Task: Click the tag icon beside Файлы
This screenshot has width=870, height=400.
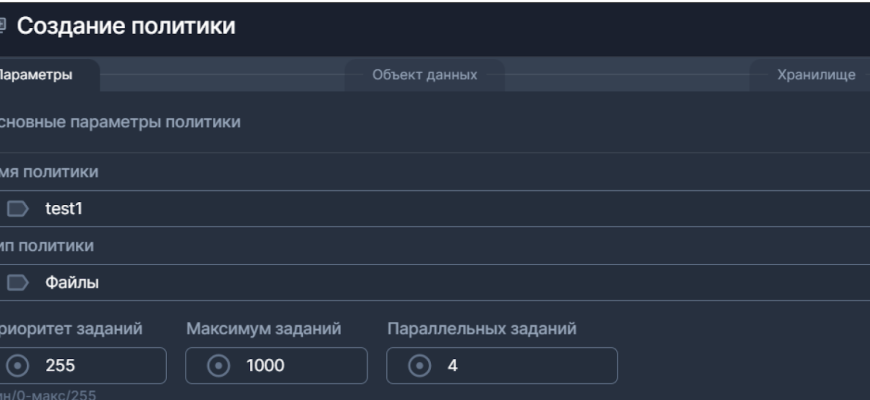Action: tap(18, 283)
